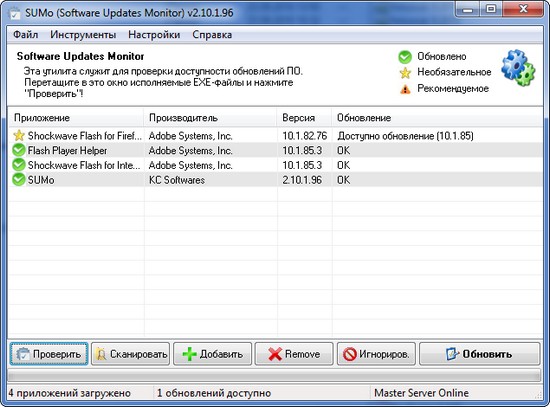Click the Master Server Online status text
The width and height of the screenshot is (550, 407).
tap(421, 393)
